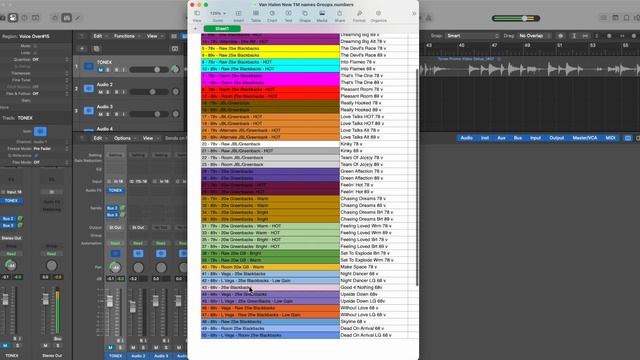Click the track icon in Logic inspector
This screenshot has height=360, width=640.
[40, 131]
